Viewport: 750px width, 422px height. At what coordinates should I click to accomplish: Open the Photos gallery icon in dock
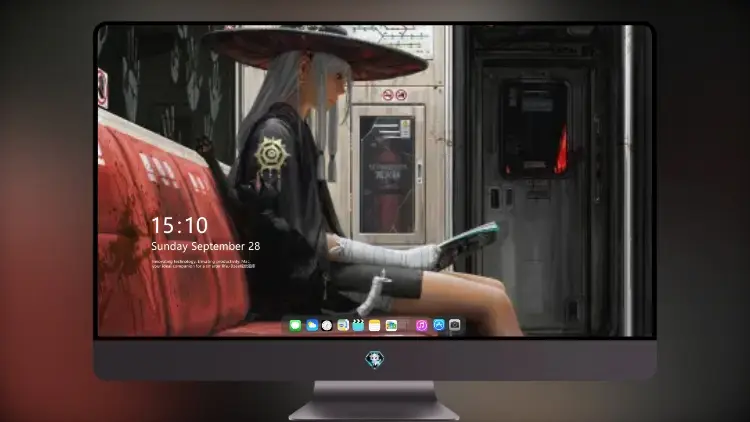pos(391,325)
